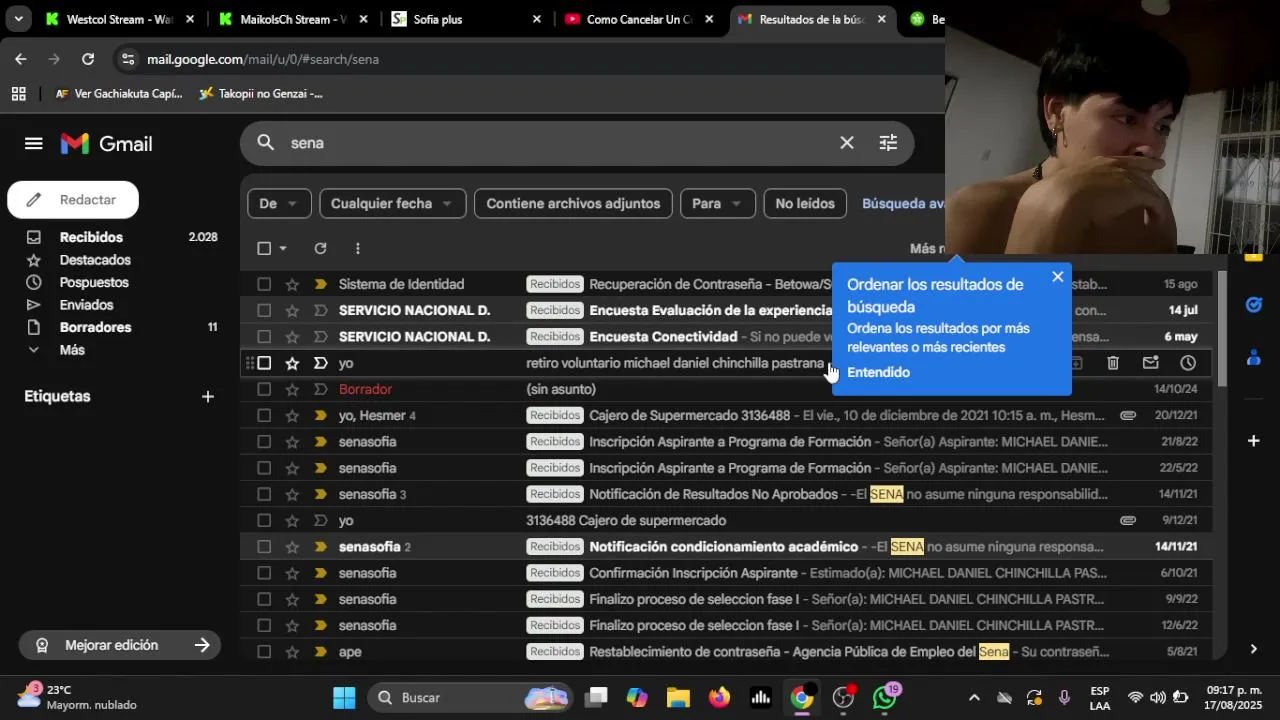This screenshot has height=720, width=1280.
Task: Mark importance on the Borrador row
Action: [x=320, y=389]
